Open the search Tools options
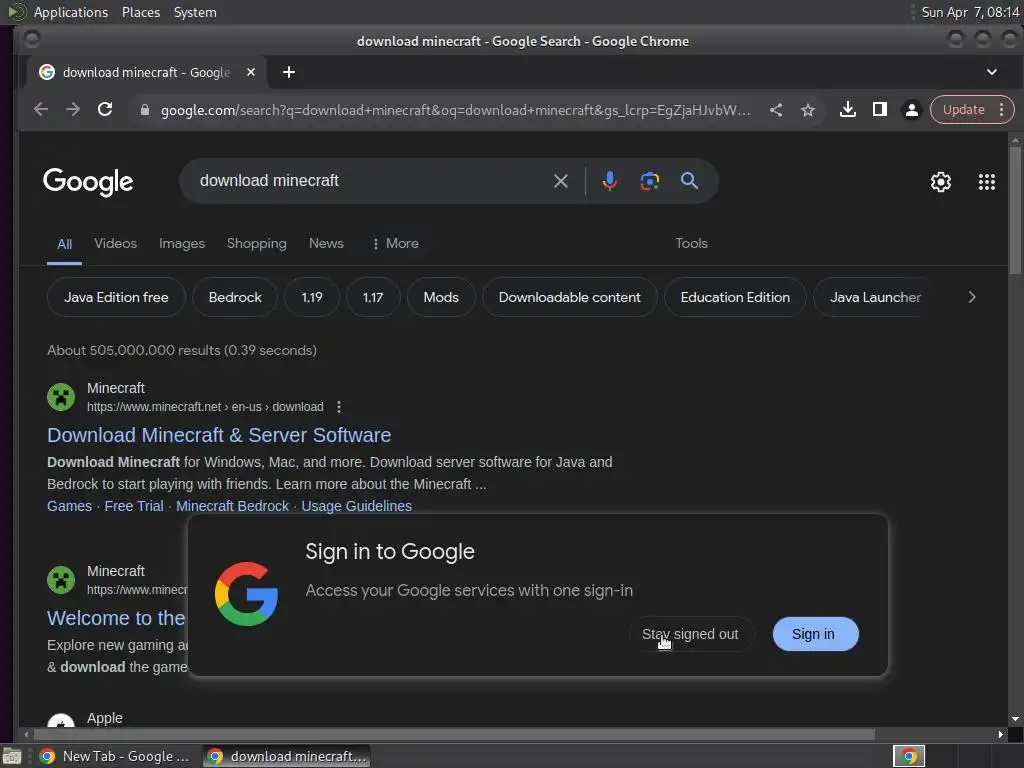Viewport: 1024px width, 768px height. [691, 243]
